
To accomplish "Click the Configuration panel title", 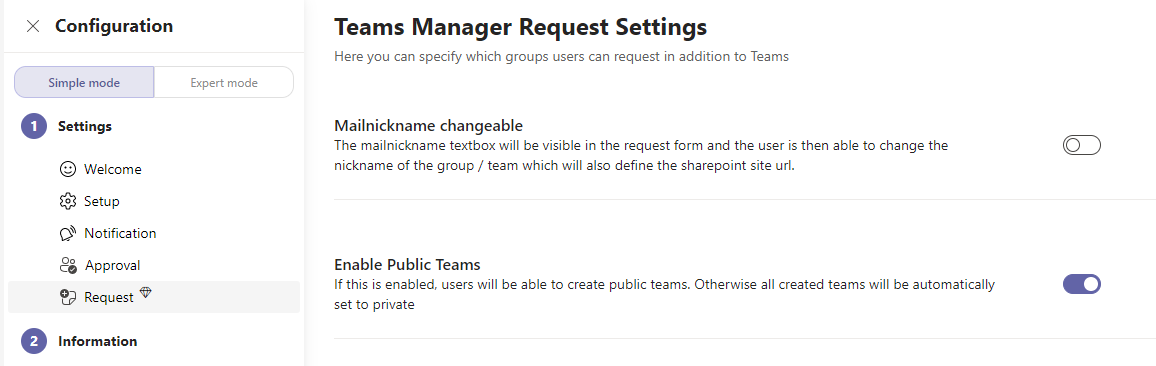I will coord(114,27).
